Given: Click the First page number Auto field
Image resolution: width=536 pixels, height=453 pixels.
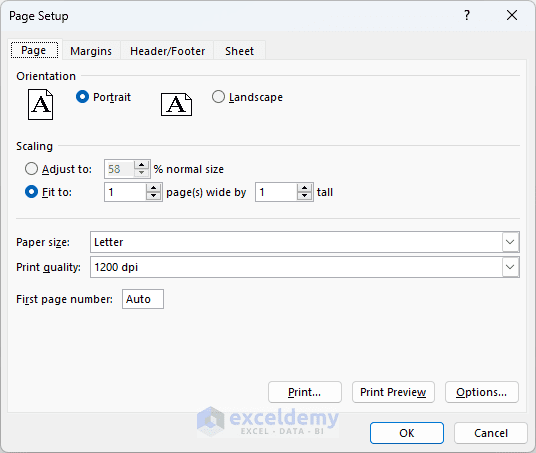Looking at the screenshot, I should (x=143, y=299).
